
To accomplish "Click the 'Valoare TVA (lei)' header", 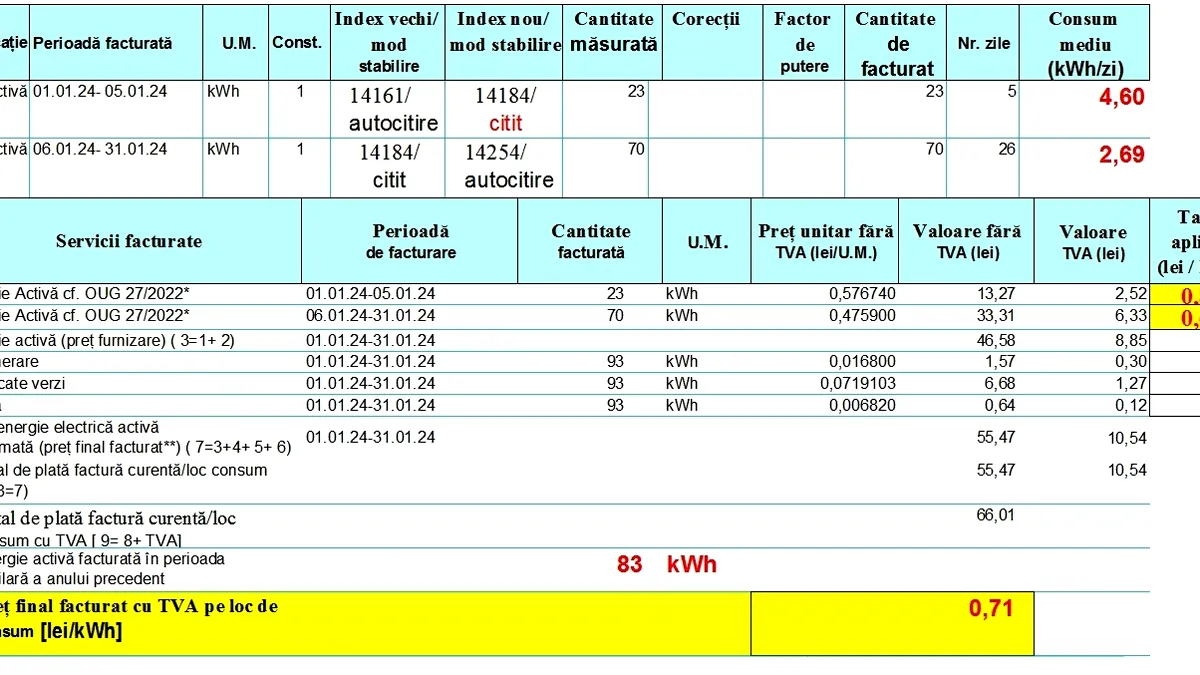I will coord(1093,243).
